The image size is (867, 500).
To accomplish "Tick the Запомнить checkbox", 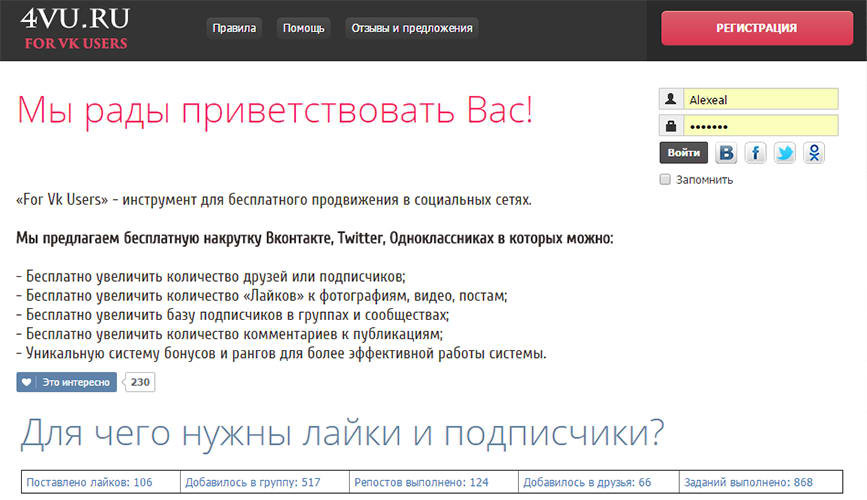I will [x=665, y=179].
